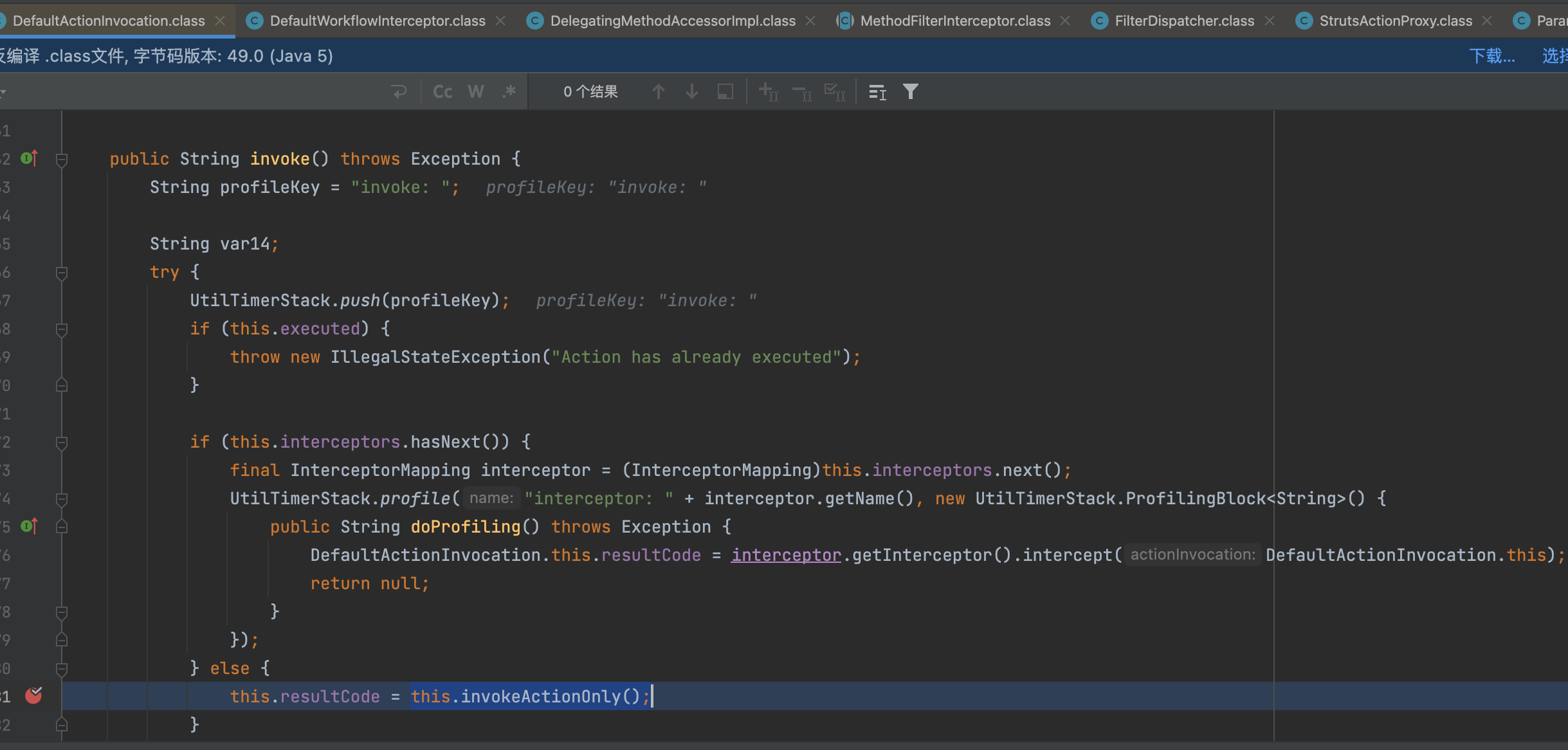Toggle Words (W) search option

tap(476, 92)
